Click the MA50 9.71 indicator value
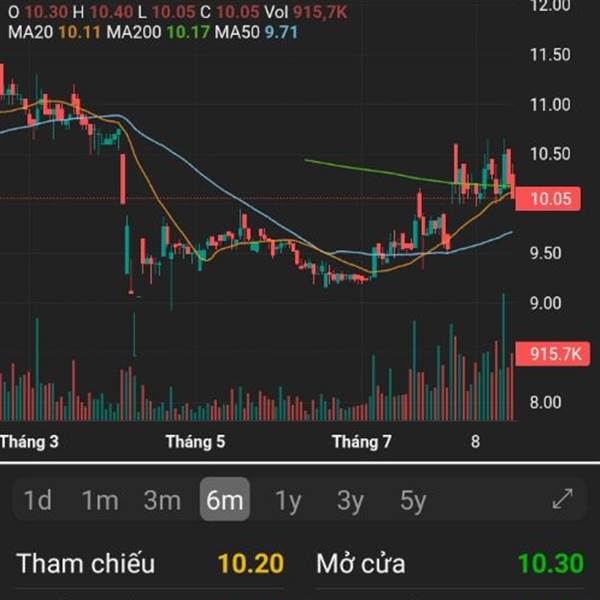Screen dimensions: 600x600 (x=256, y=32)
